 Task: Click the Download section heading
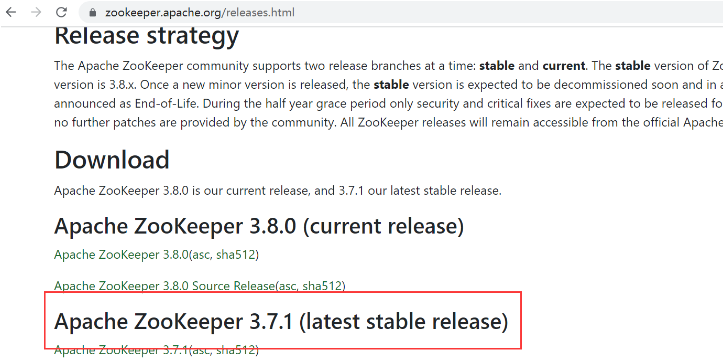coord(112,160)
